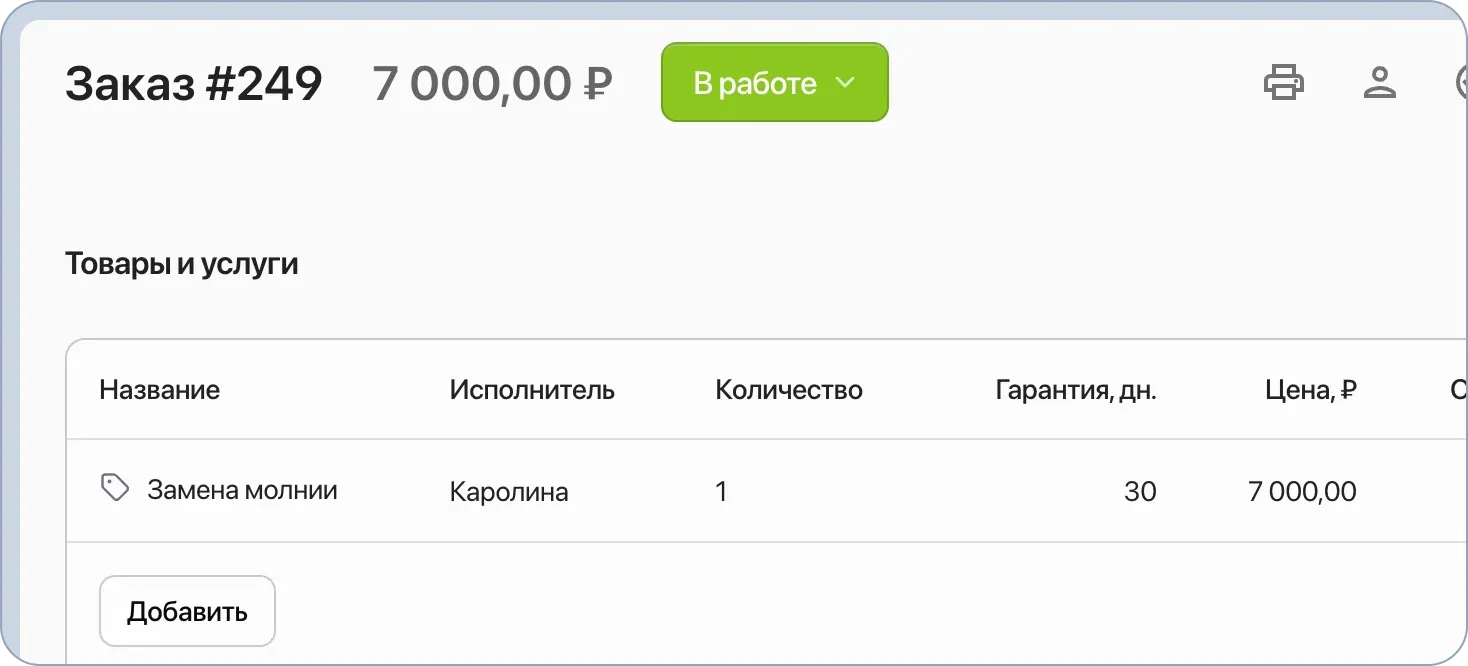Click the quantity value '1' for the service
1468x666 pixels.
721,491
